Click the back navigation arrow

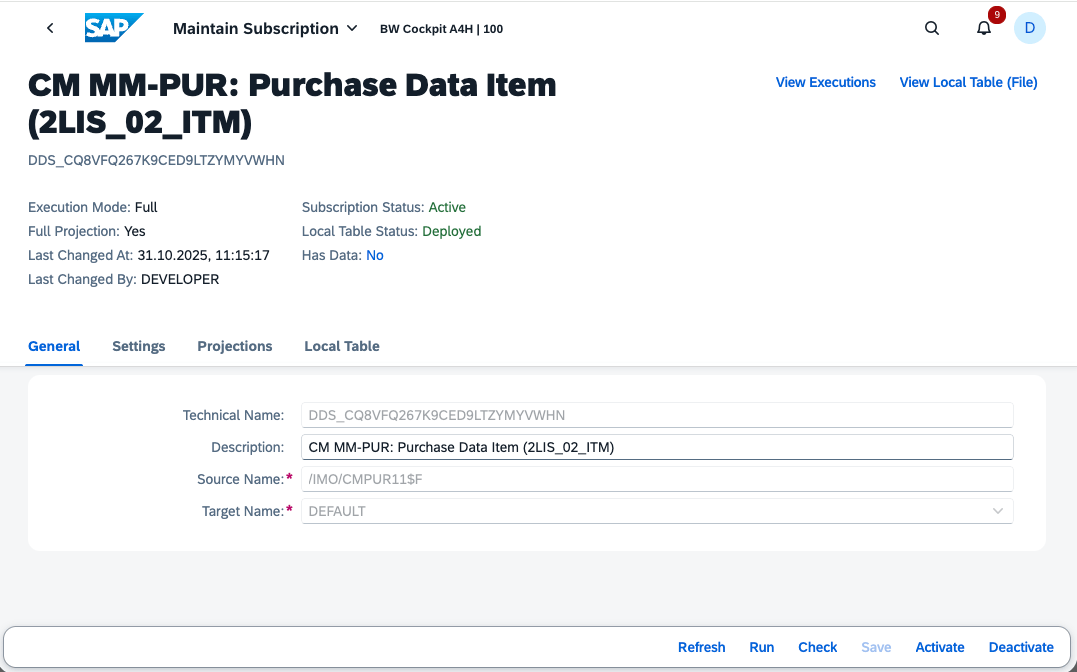[50, 28]
